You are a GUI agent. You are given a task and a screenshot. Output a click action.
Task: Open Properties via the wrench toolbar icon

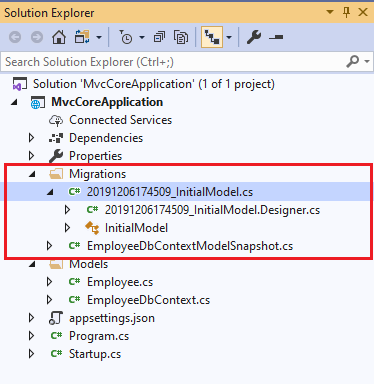(x=254, y=37)
